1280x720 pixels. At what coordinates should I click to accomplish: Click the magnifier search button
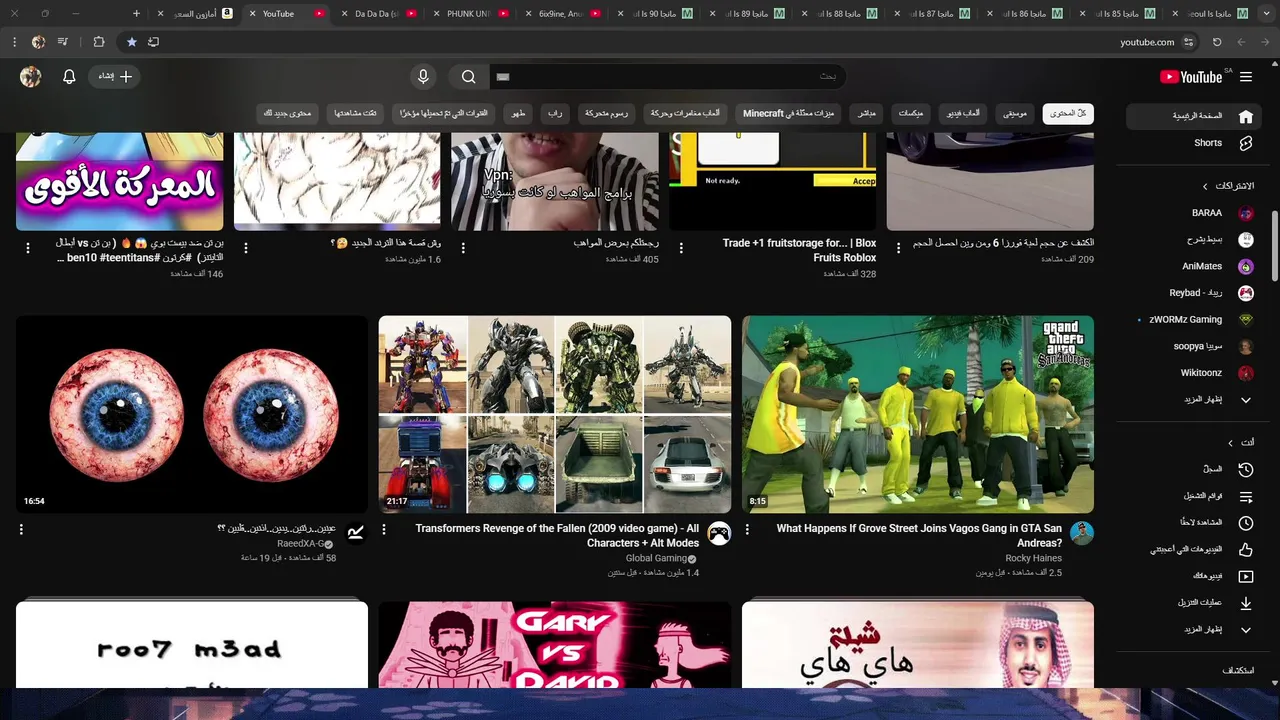click(x=469, y=77)
